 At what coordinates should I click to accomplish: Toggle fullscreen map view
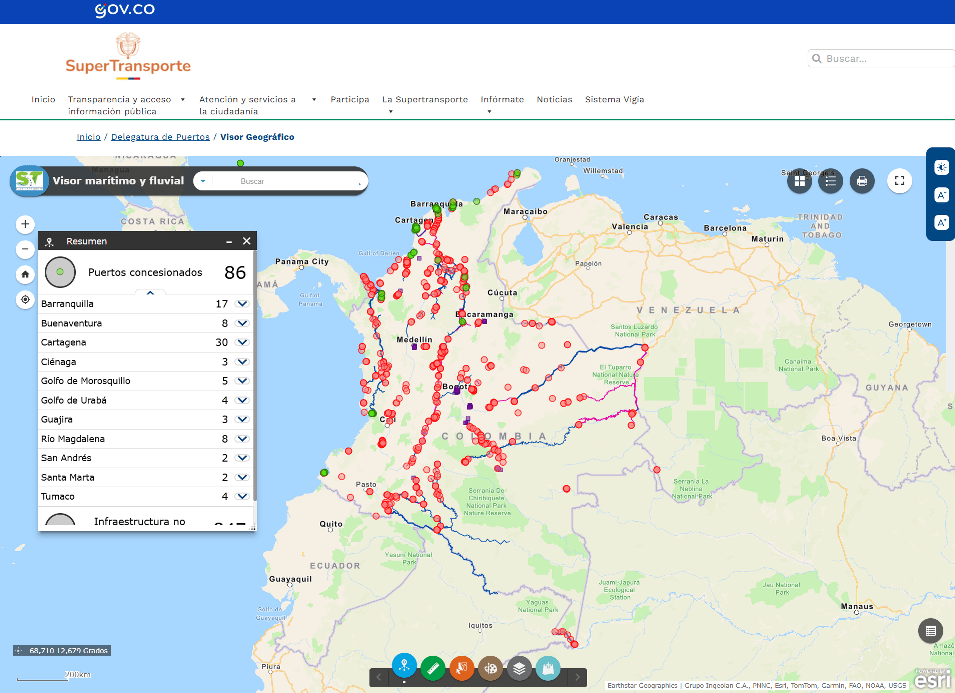[x=900, y=181]
